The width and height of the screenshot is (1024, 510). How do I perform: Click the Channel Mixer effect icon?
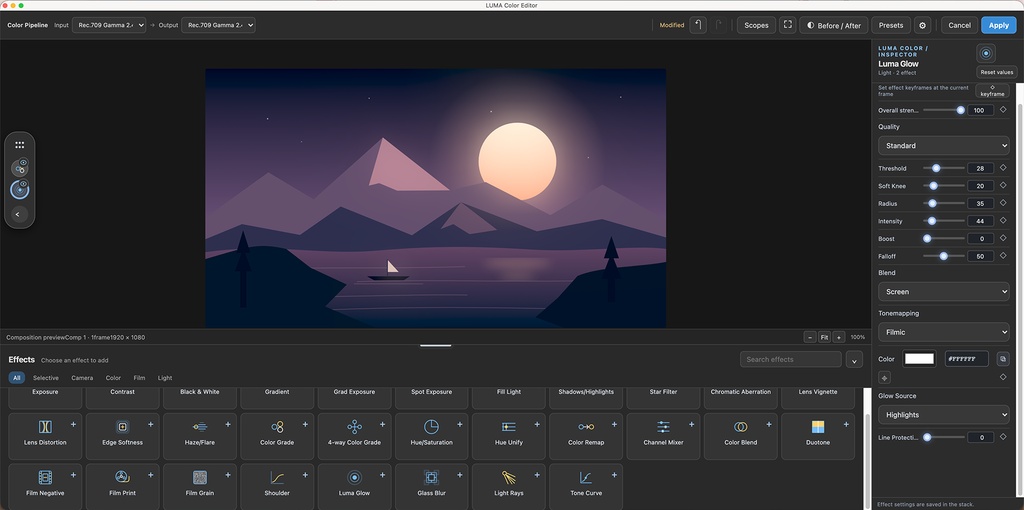(x=664, y=427)
